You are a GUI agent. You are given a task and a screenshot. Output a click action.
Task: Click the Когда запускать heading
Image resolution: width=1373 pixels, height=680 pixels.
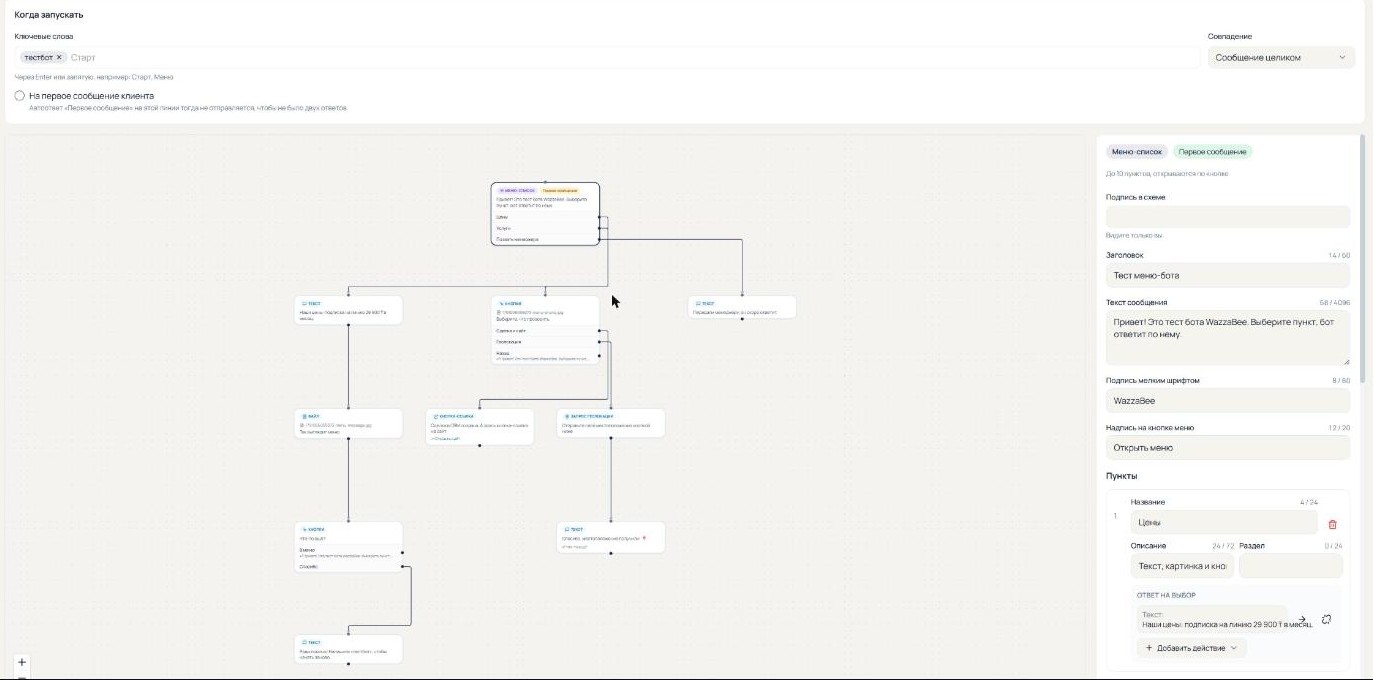(49, 15)
